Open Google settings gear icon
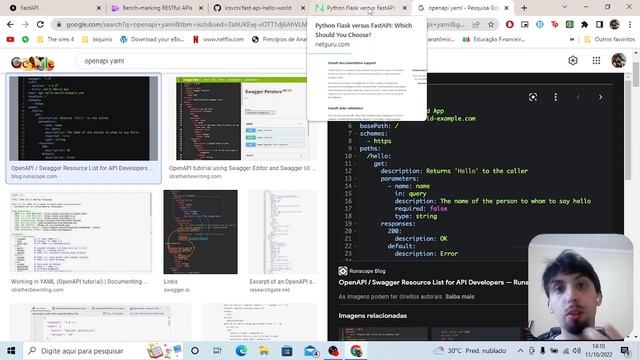This screenshot has width=640, height=360. (573, 60)
